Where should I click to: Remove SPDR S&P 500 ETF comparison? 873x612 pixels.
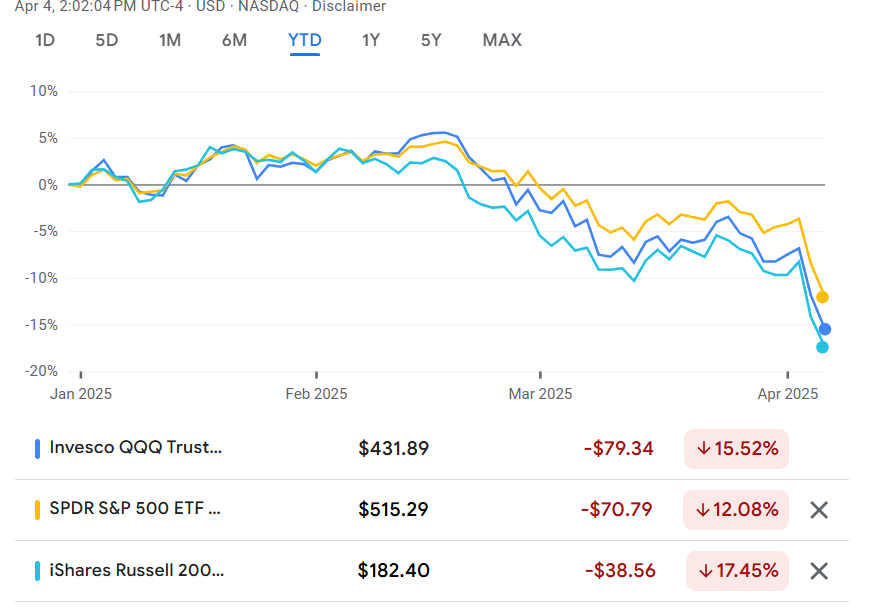click(x=819, y=510)
